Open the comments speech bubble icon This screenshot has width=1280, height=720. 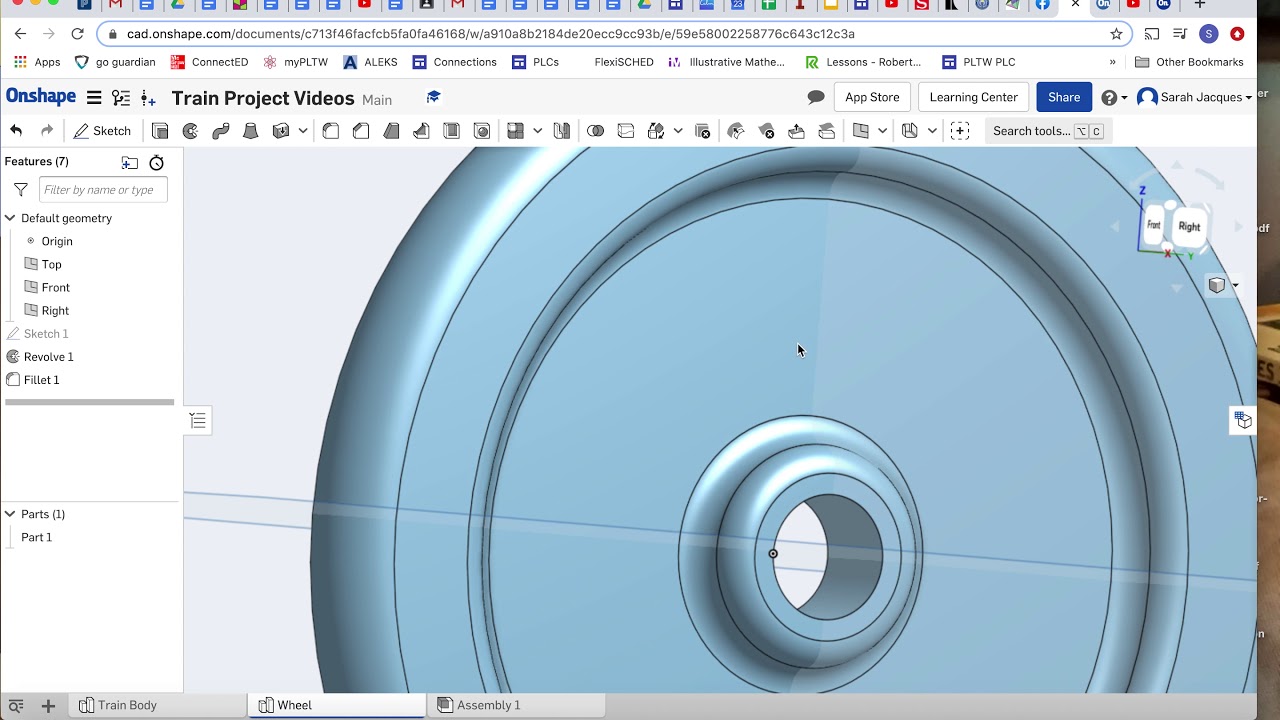[816, 97]
